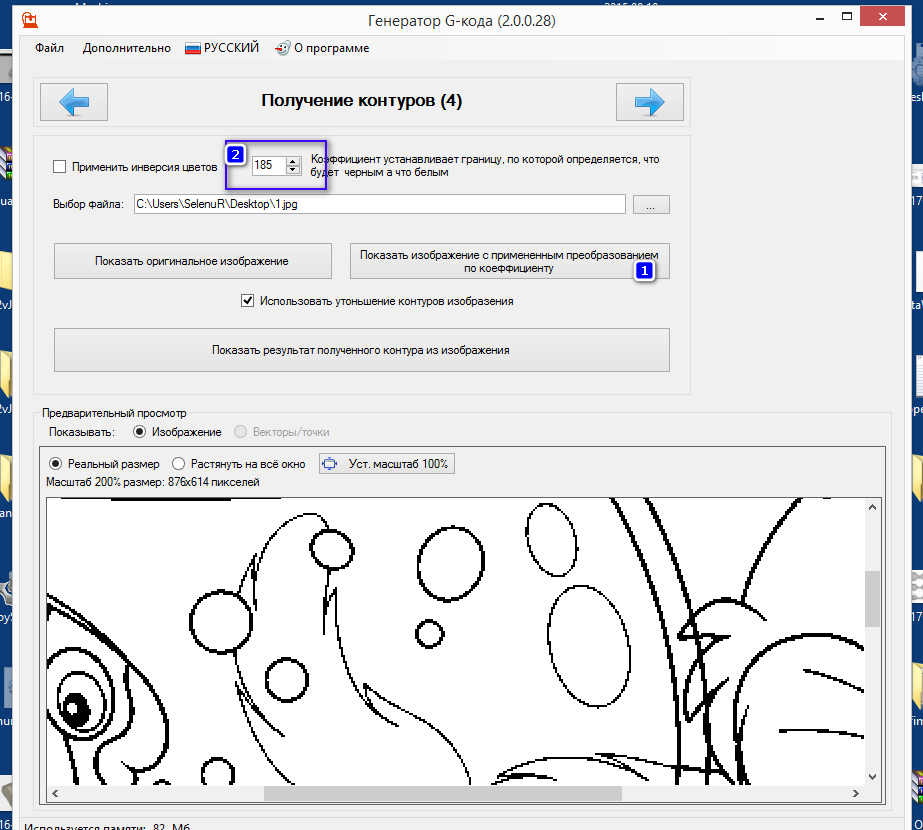The height and width of the screenshot is (830, 923).
Task: Click the vertical scrollbar thumb in preview
Action: point(872,599)
